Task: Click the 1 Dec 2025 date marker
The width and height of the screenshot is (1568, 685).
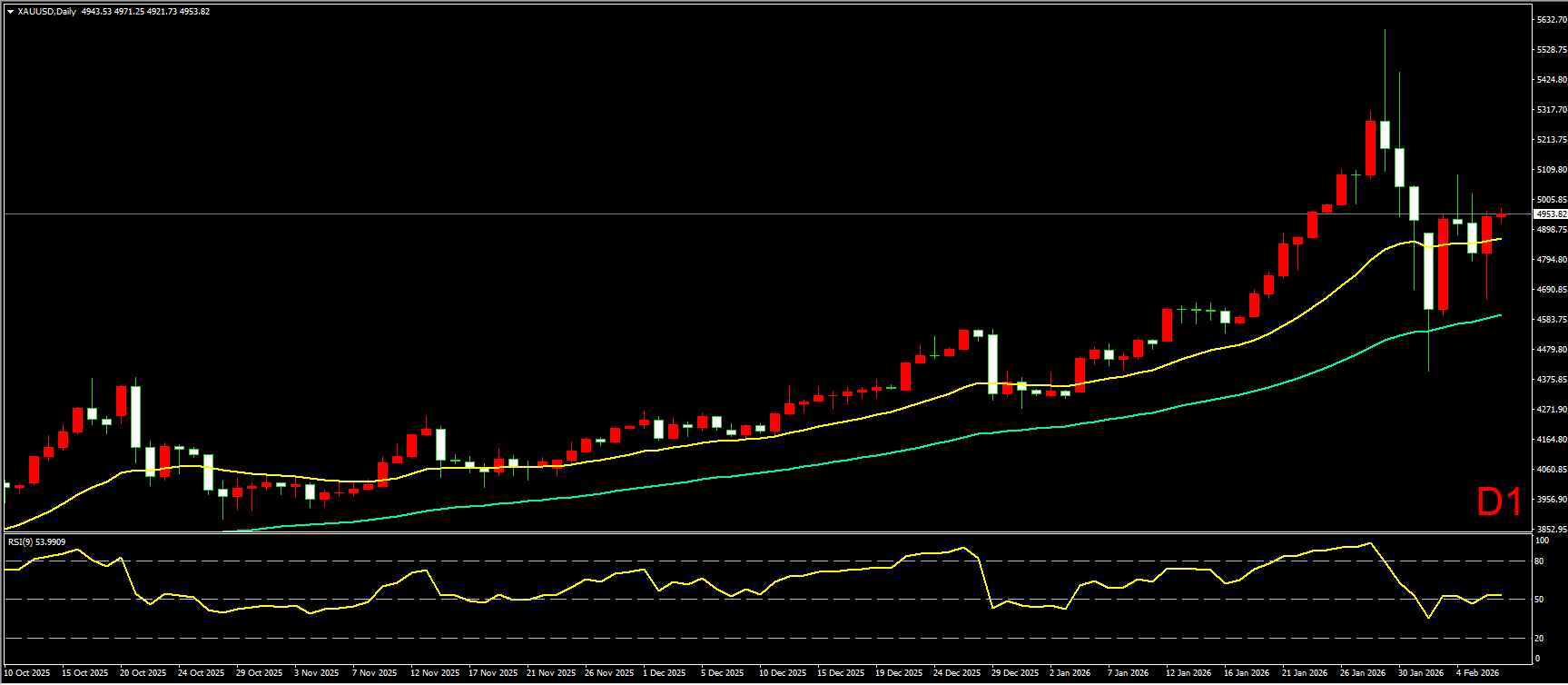Action: tap(664, 673)
